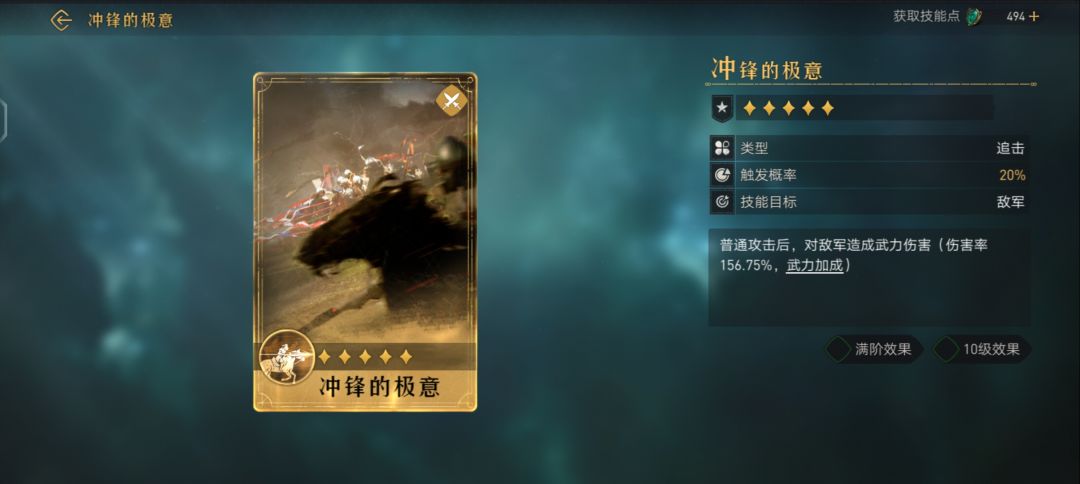Go back using the arrow icon

[x=61, y=20]
